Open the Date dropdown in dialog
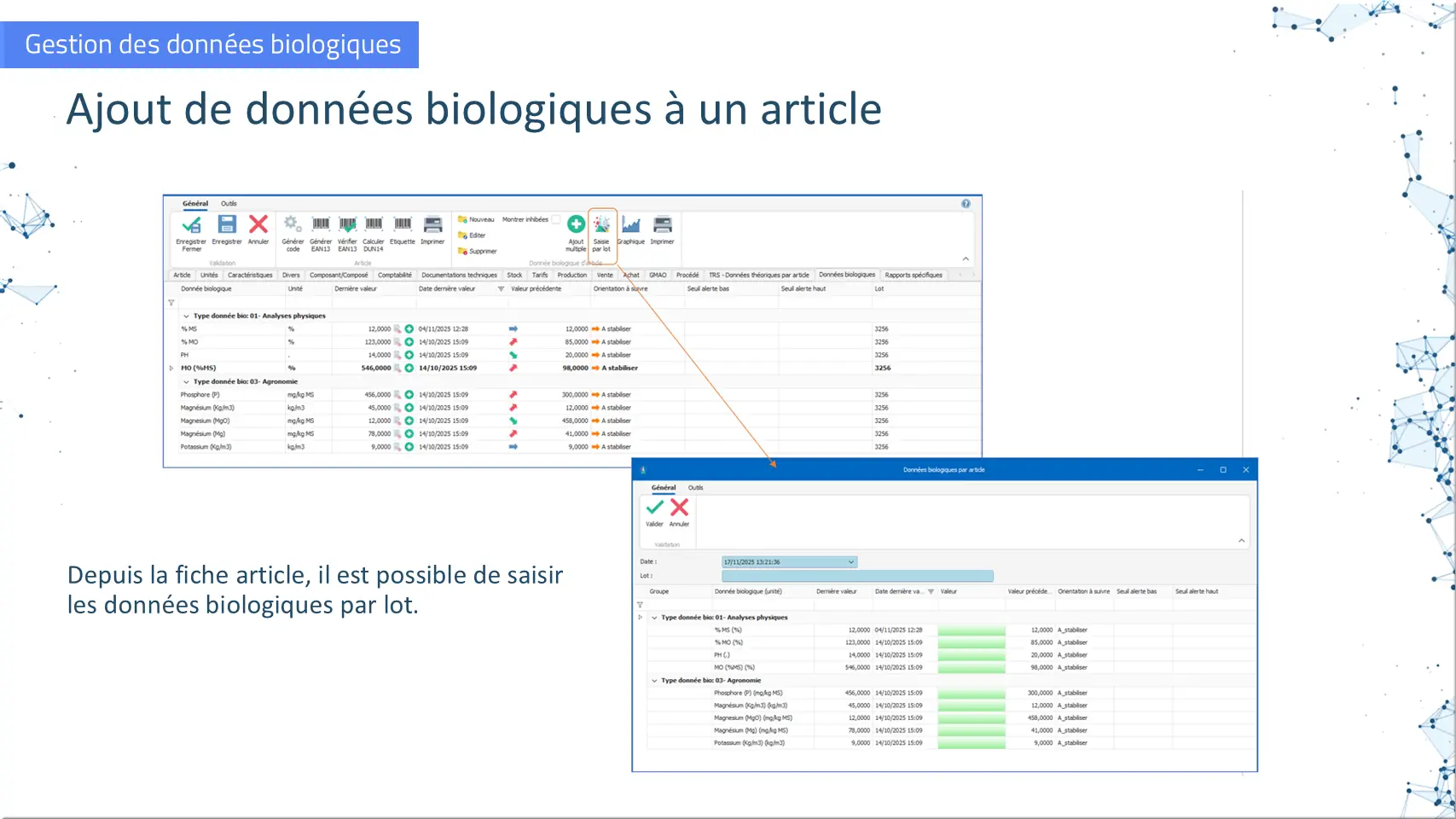 pyautogui.click(x=850, y=562)
